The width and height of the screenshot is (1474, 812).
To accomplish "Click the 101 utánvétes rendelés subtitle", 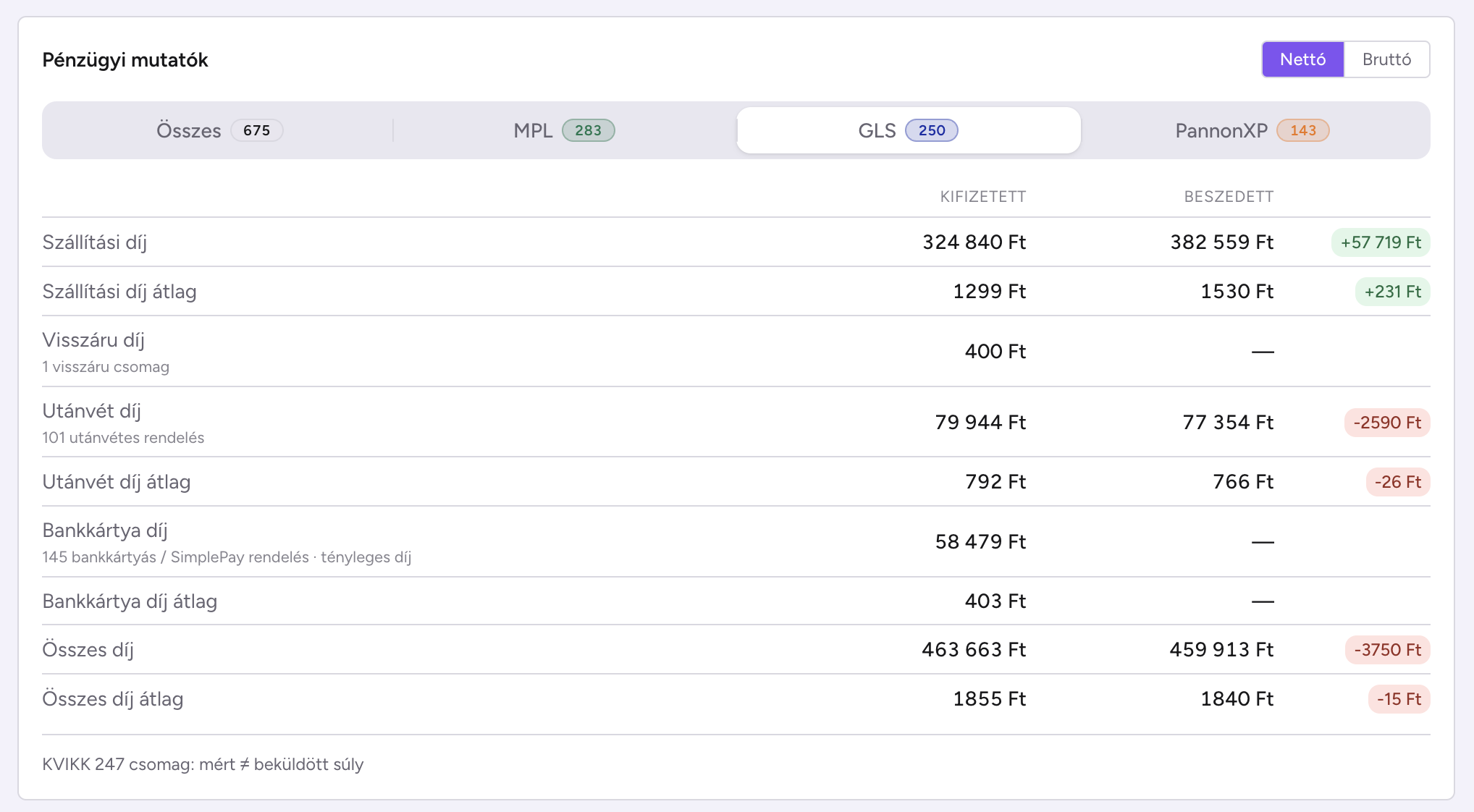I will coord(123,438).
